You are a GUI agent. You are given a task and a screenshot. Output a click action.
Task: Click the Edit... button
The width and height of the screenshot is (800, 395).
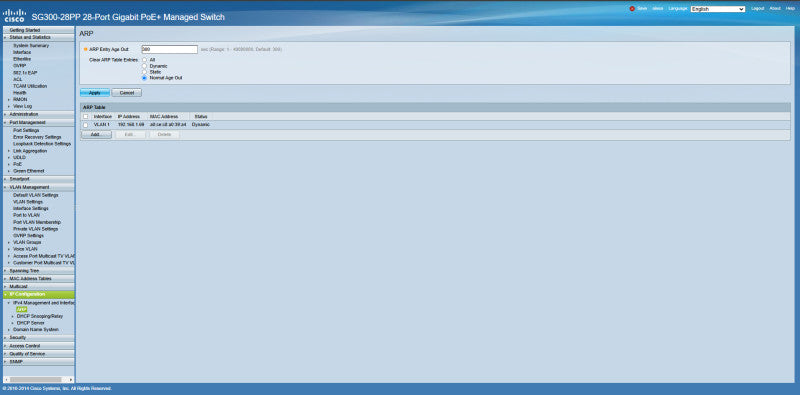131,134
